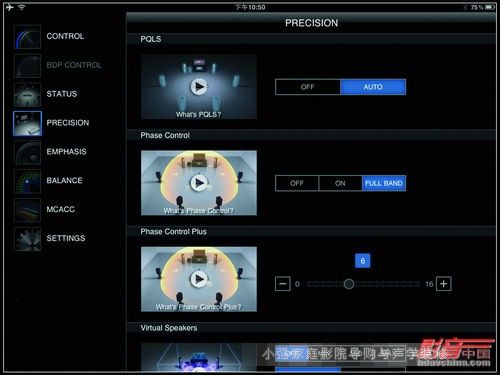This screenshot has width=500, height=375.
Task: Open the SETTINGS gear icon
Action: coord(27,239)
